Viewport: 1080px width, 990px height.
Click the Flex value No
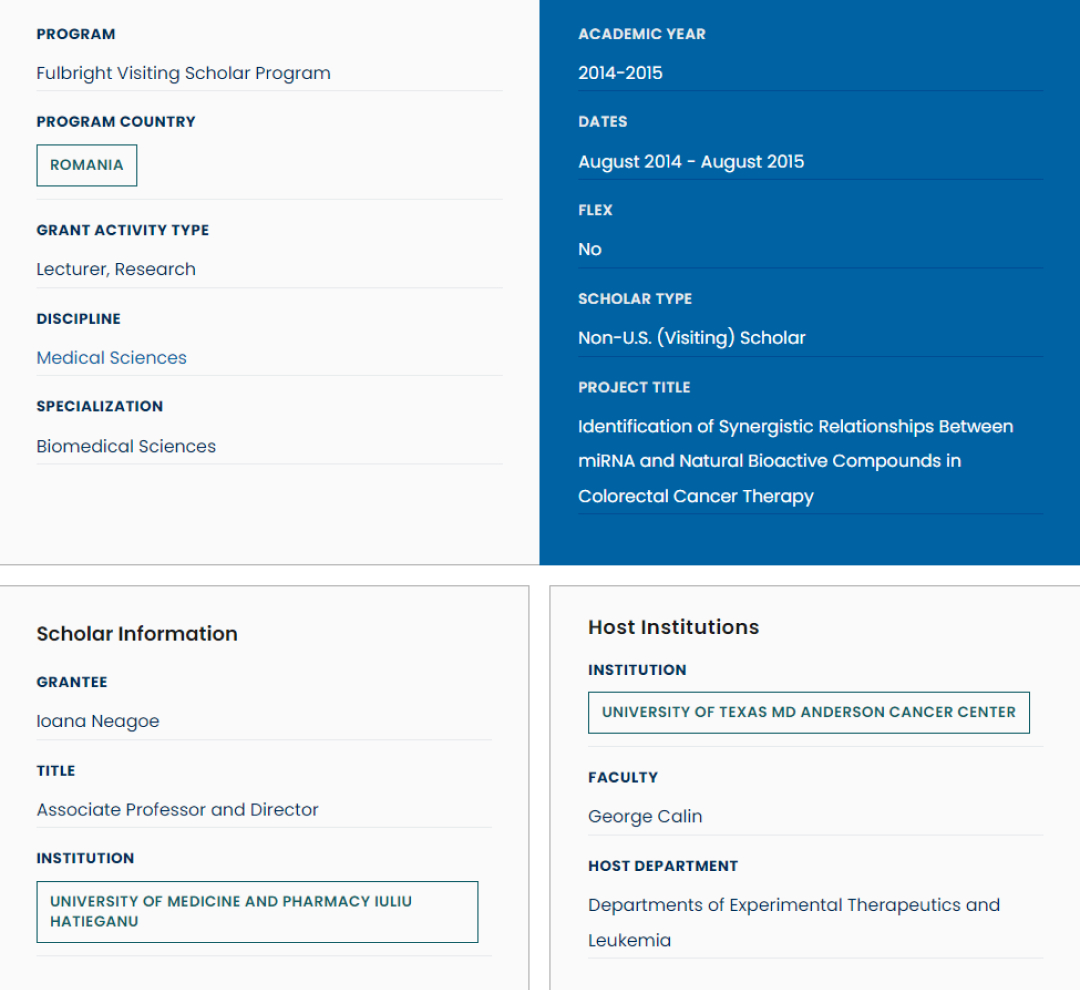point(590,250)
